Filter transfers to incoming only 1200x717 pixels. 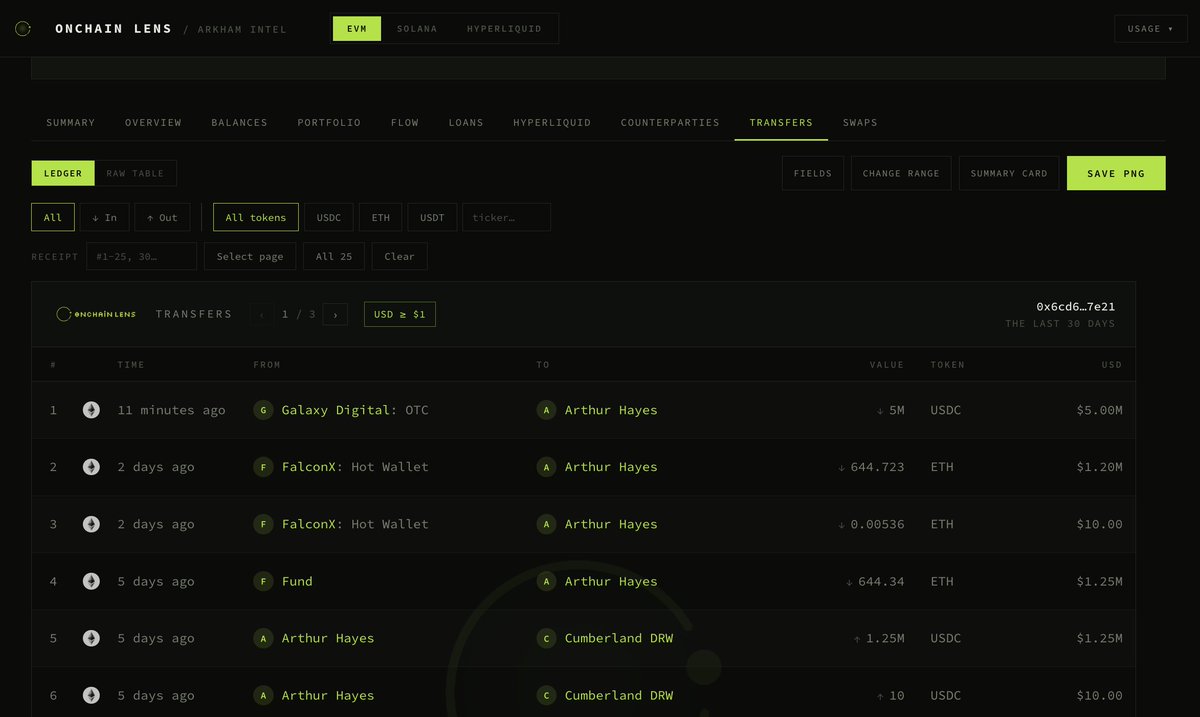point(104,217)
